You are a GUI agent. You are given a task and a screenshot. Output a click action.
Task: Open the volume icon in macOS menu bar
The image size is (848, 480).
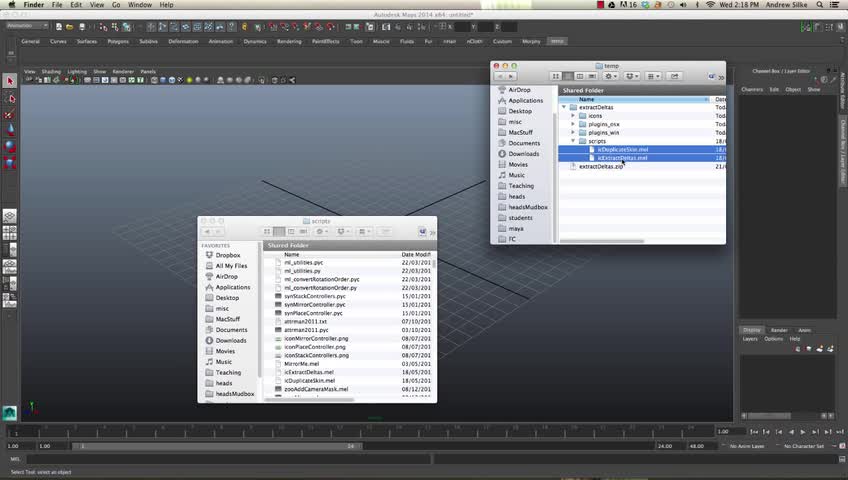[x=684, y=5]
